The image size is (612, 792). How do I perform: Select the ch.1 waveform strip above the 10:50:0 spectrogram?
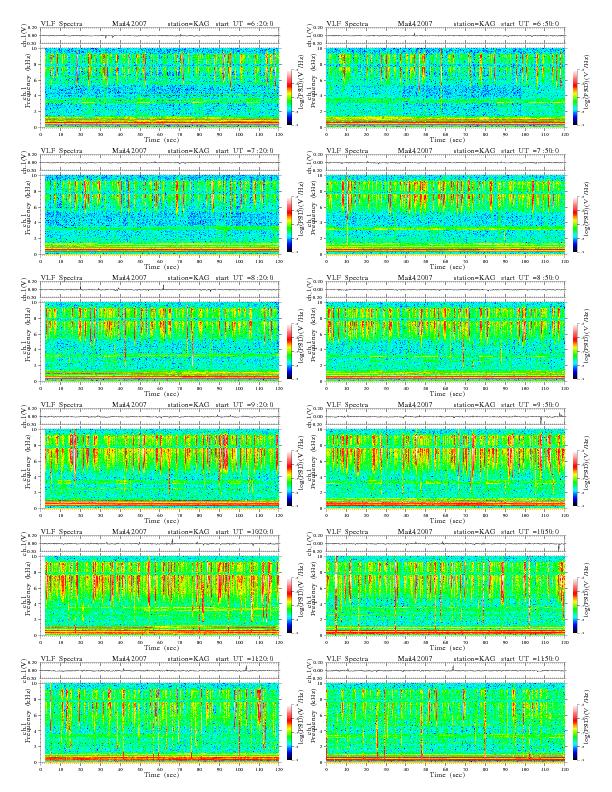(445, 543)
